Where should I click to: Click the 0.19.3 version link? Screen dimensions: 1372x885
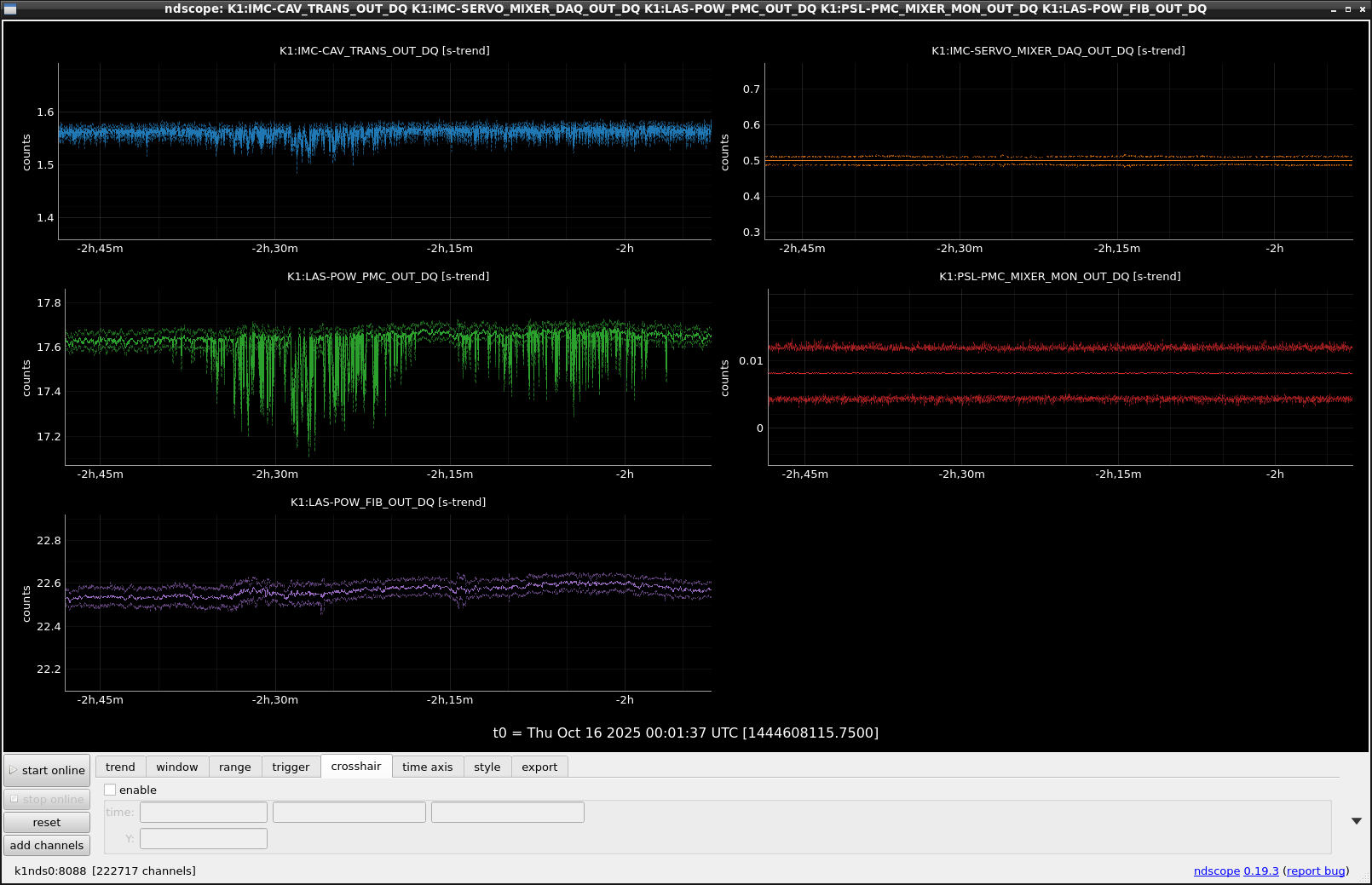(1260, 871)
